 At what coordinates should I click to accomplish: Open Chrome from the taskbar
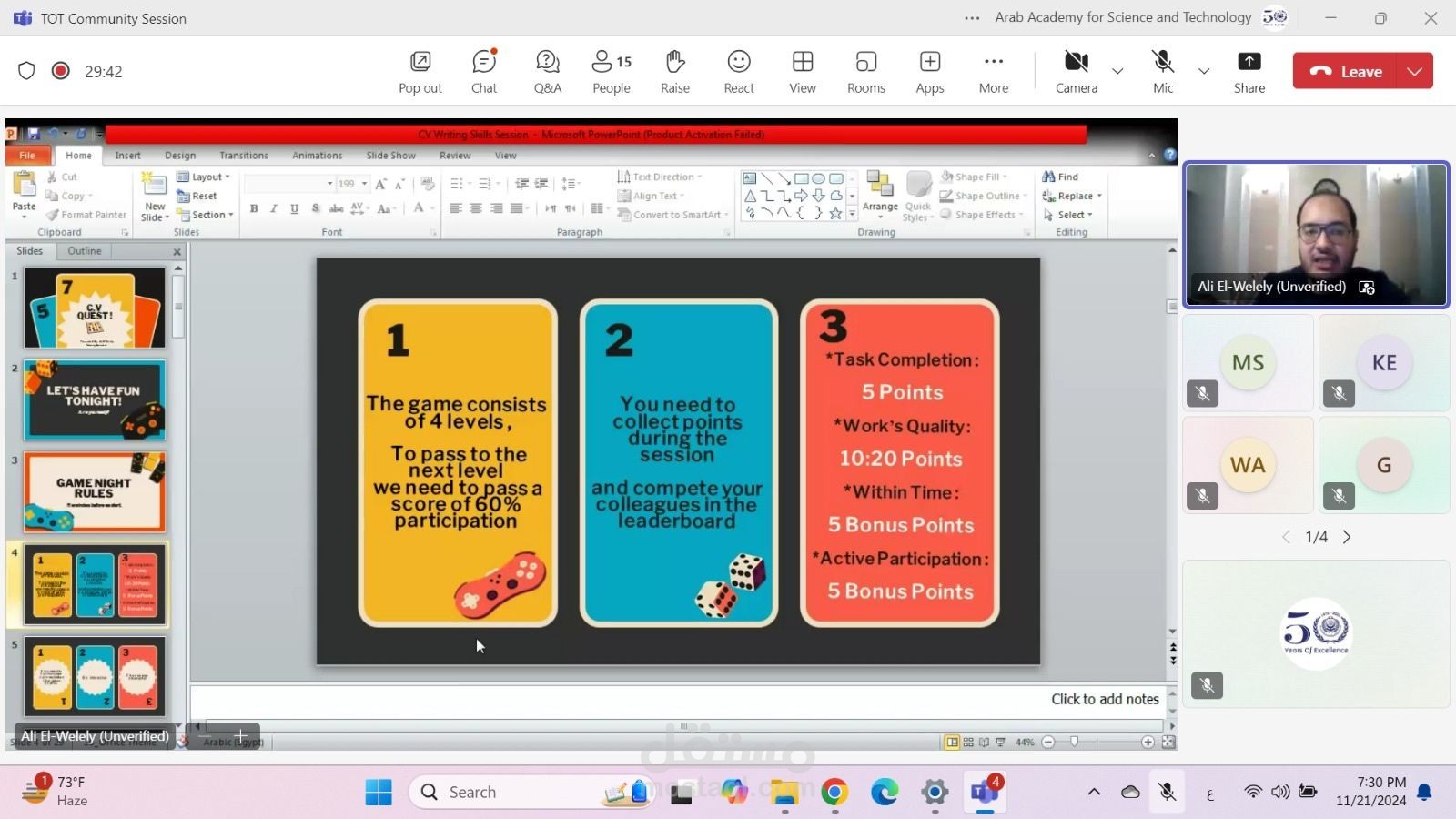coord(834,793)
